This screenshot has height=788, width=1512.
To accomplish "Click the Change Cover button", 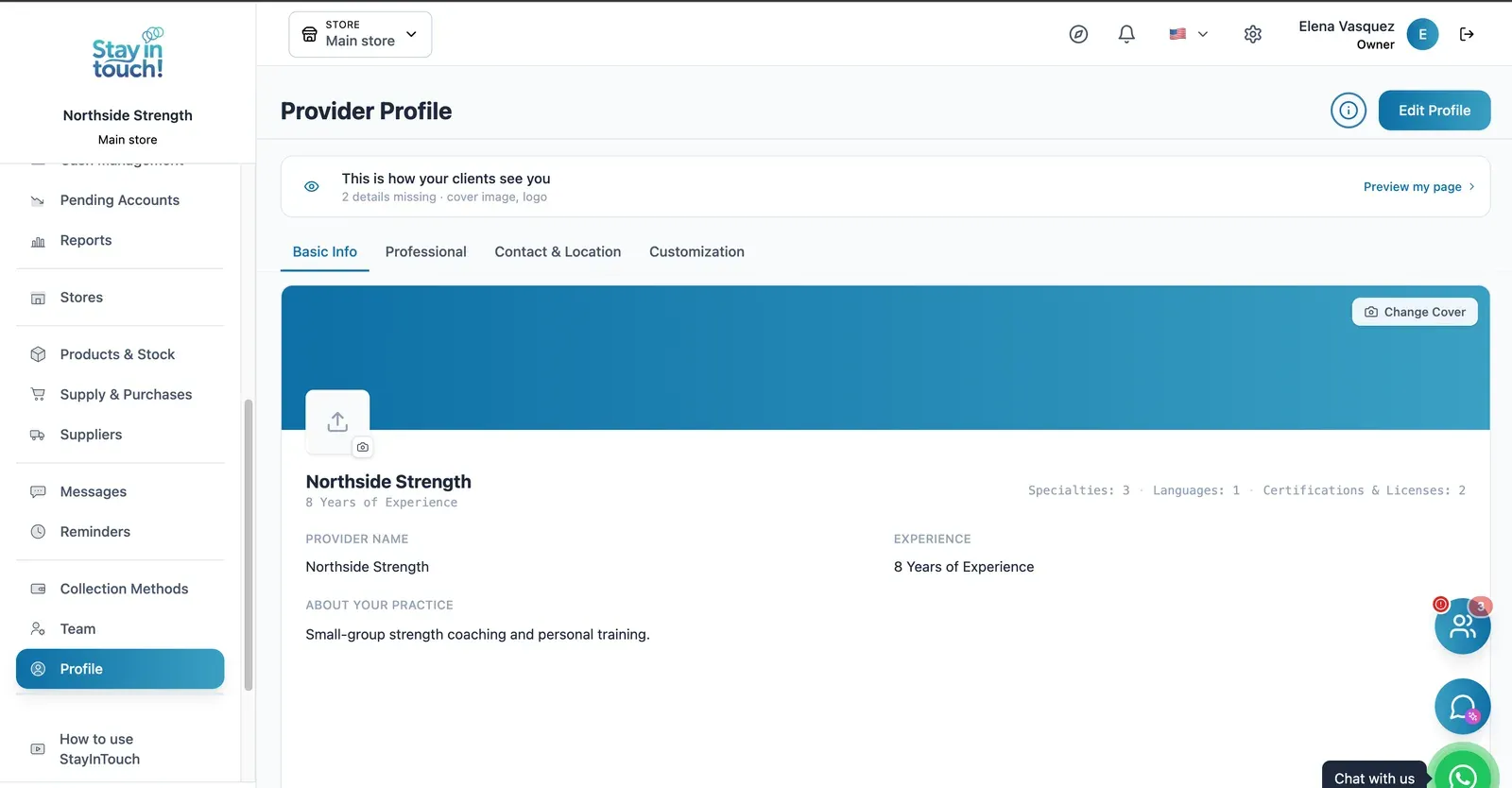I will 1415,312.
